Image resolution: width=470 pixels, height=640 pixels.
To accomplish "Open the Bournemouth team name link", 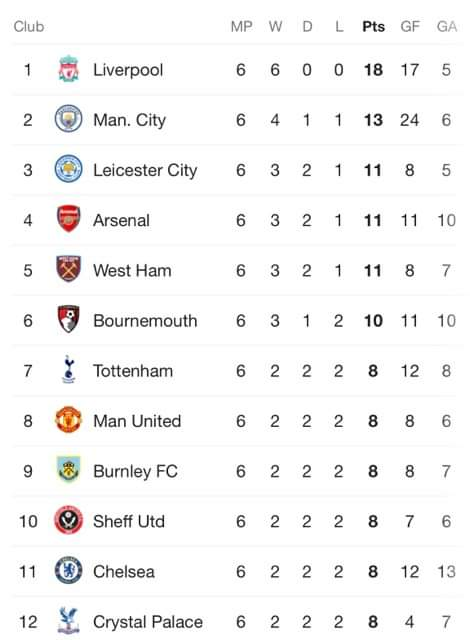I will (145, 321).
